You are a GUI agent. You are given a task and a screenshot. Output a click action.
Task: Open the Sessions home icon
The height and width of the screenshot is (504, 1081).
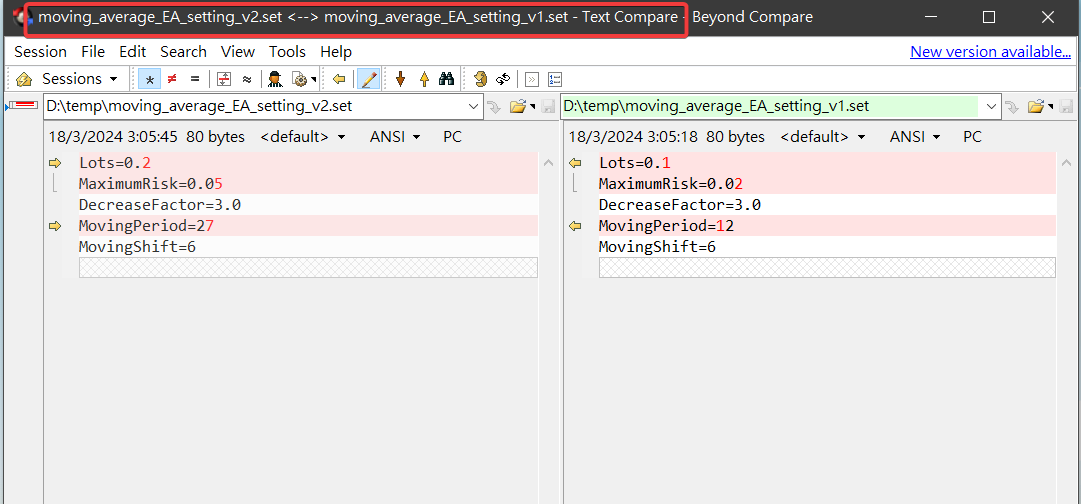(23, 79)
